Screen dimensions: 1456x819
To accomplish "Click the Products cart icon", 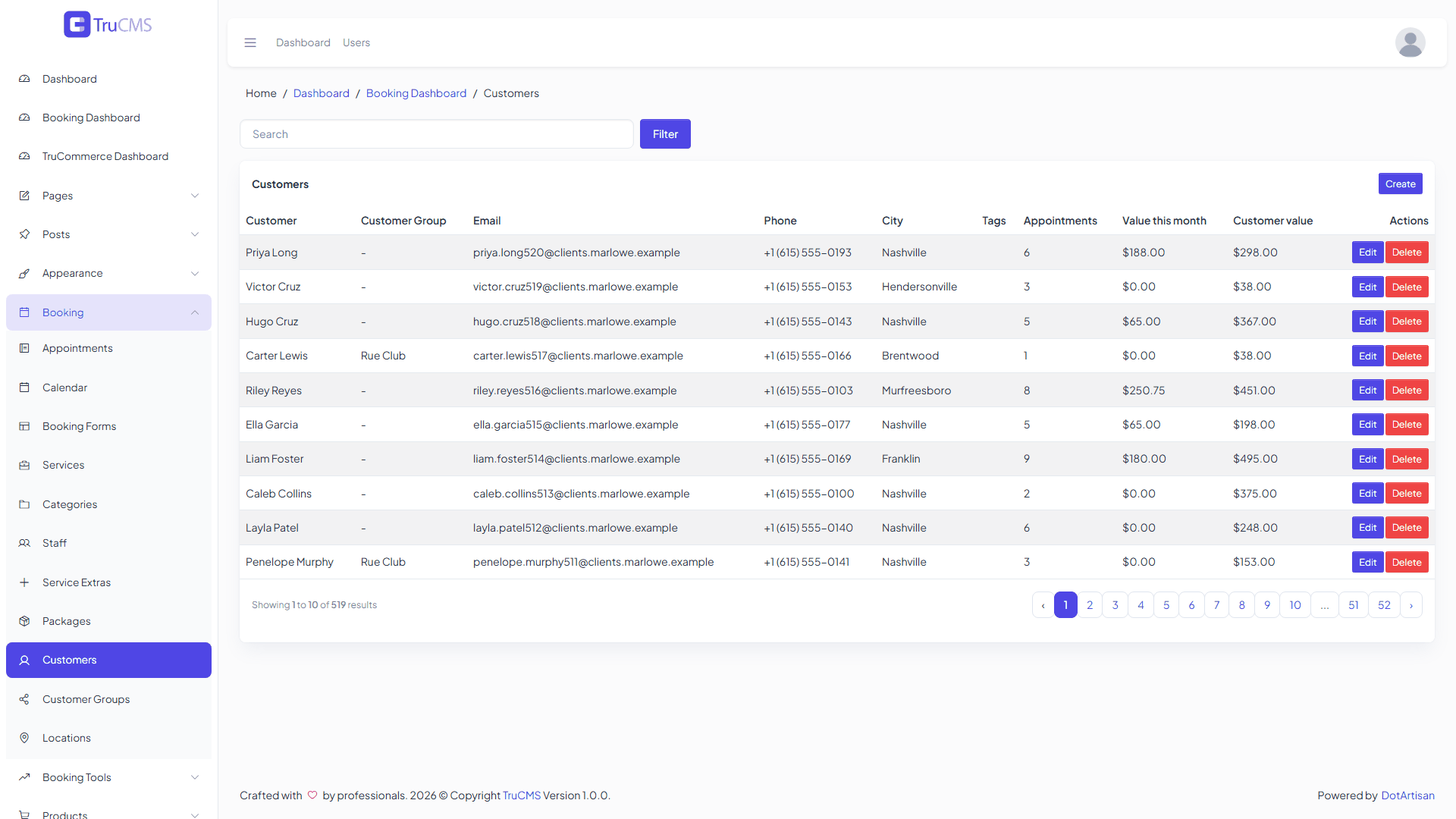I will click(24, 814).
